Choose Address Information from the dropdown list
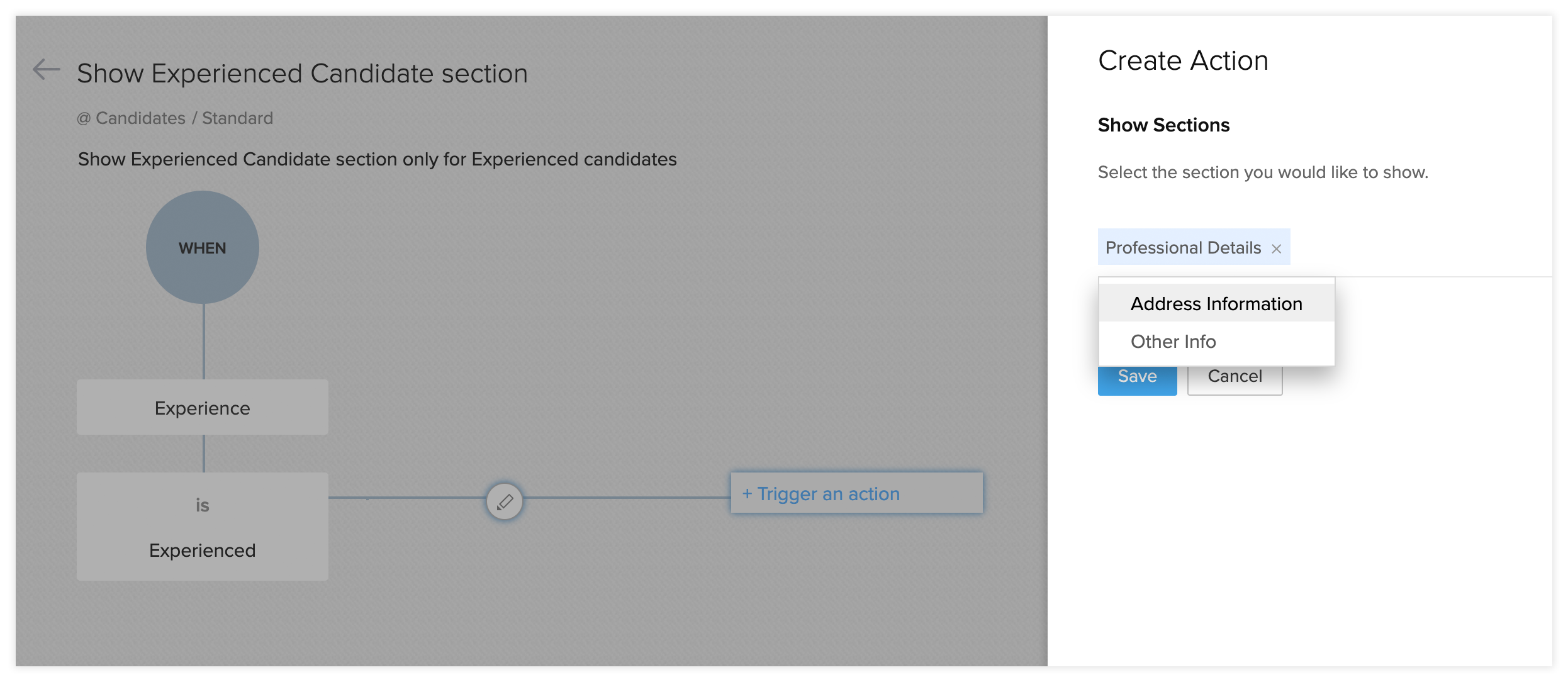This screenshot has height=682, width=1568. click(x=1216, y=304)
